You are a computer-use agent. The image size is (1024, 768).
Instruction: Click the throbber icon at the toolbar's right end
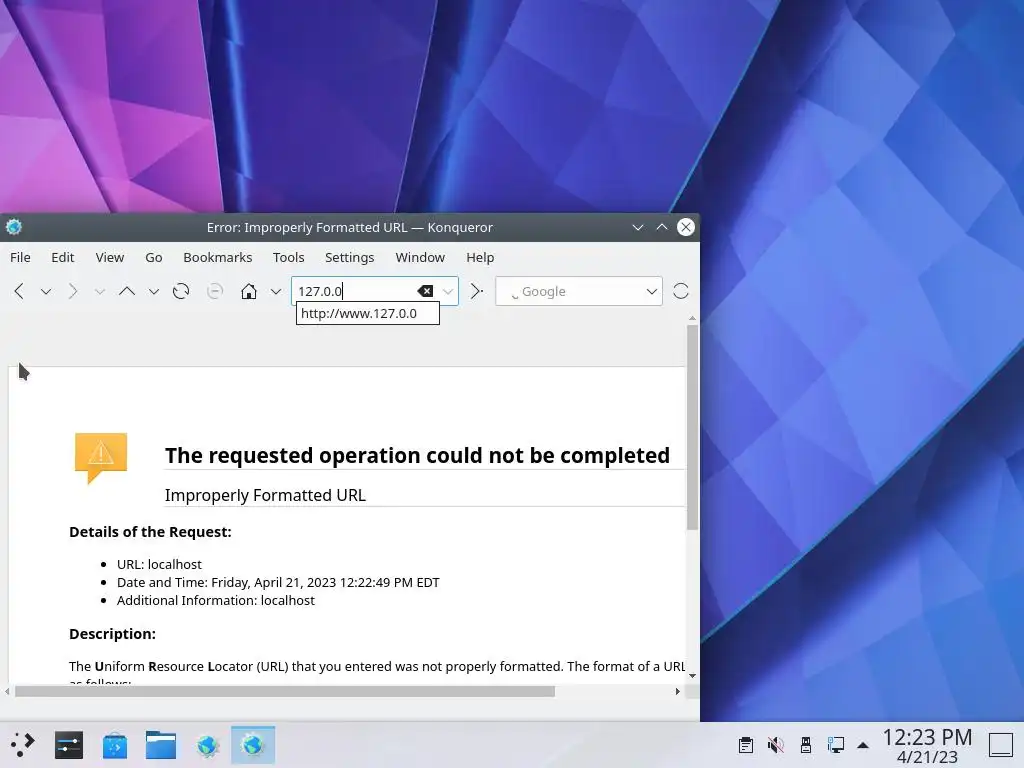pos(680,291)
